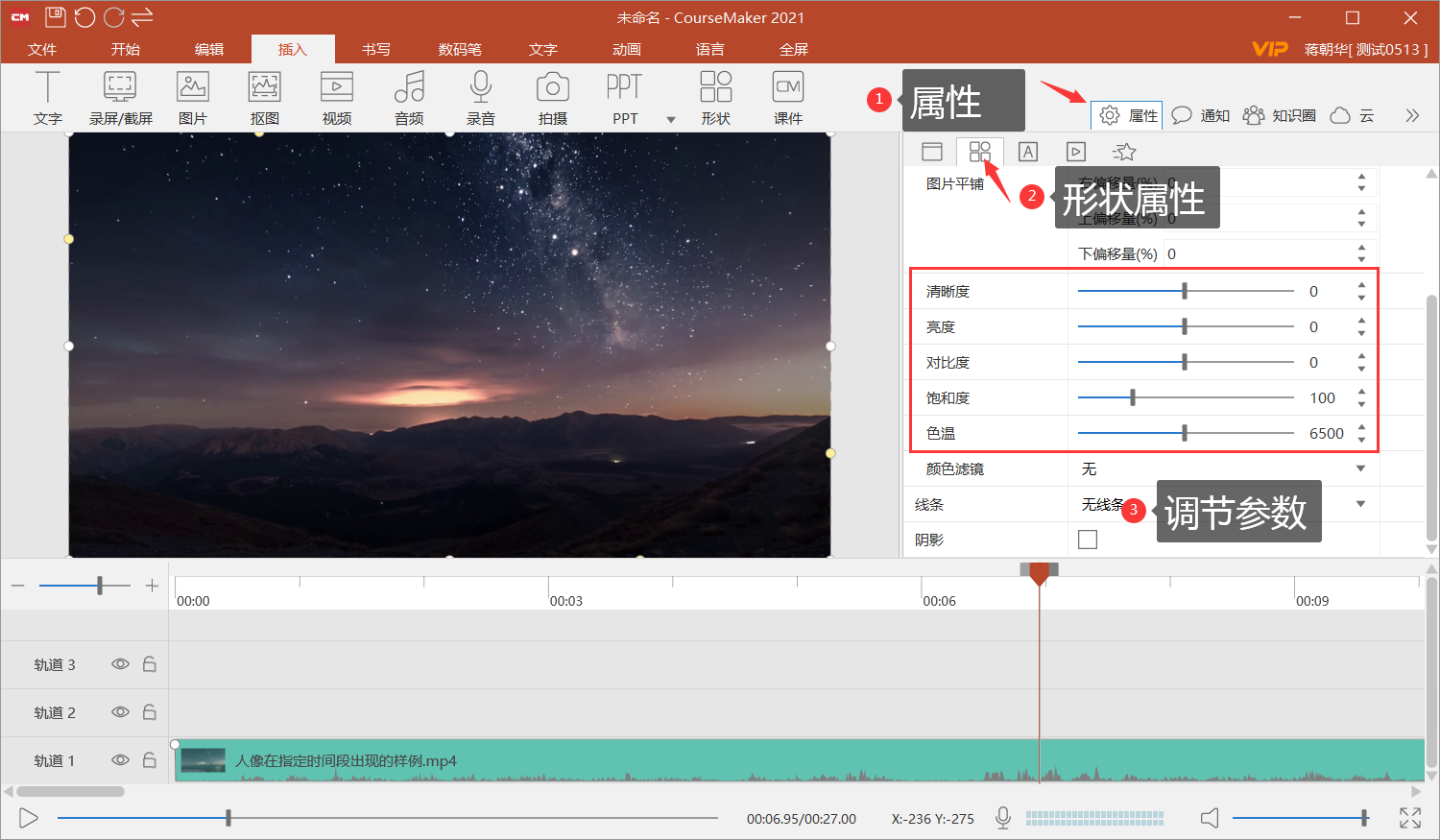Adjust the volume slider at bottom

pyautogui.click(x=1301, y=818)
